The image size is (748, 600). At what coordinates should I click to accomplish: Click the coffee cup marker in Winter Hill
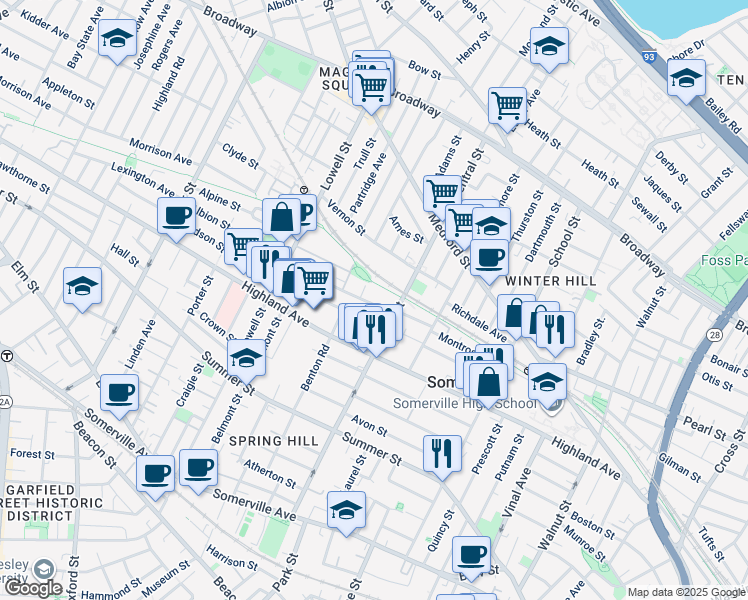[x=489, y=258]
